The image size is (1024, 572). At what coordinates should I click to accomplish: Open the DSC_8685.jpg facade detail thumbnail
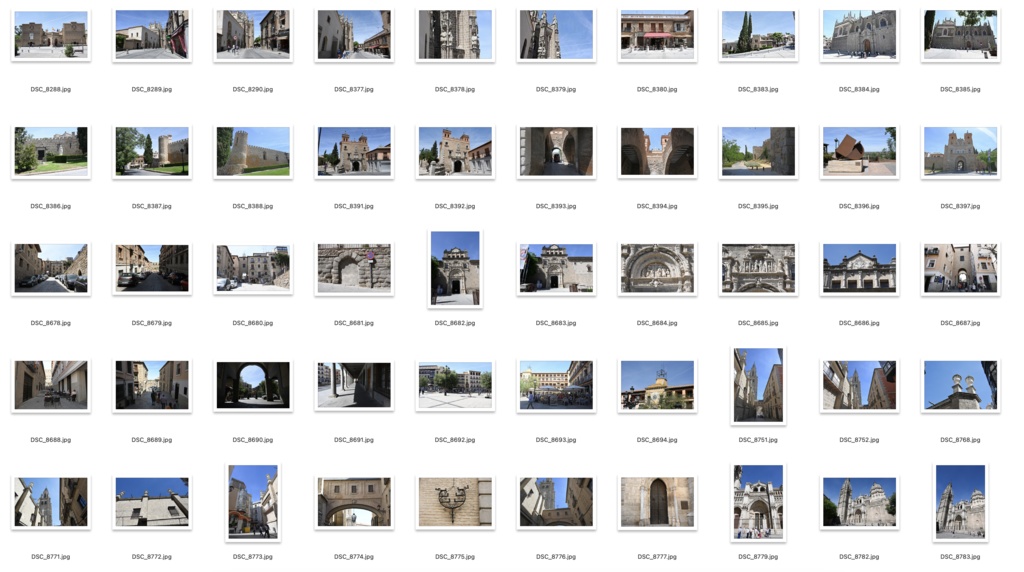click(x=758, y=268)
